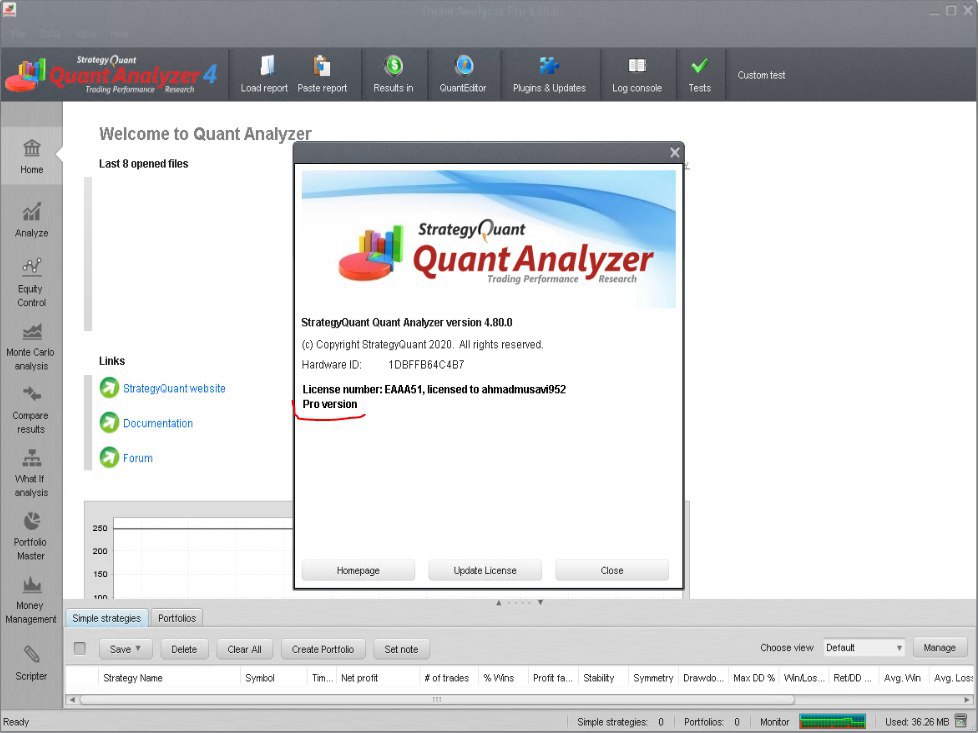Click the Pro version text

click(x=330, y=405)
